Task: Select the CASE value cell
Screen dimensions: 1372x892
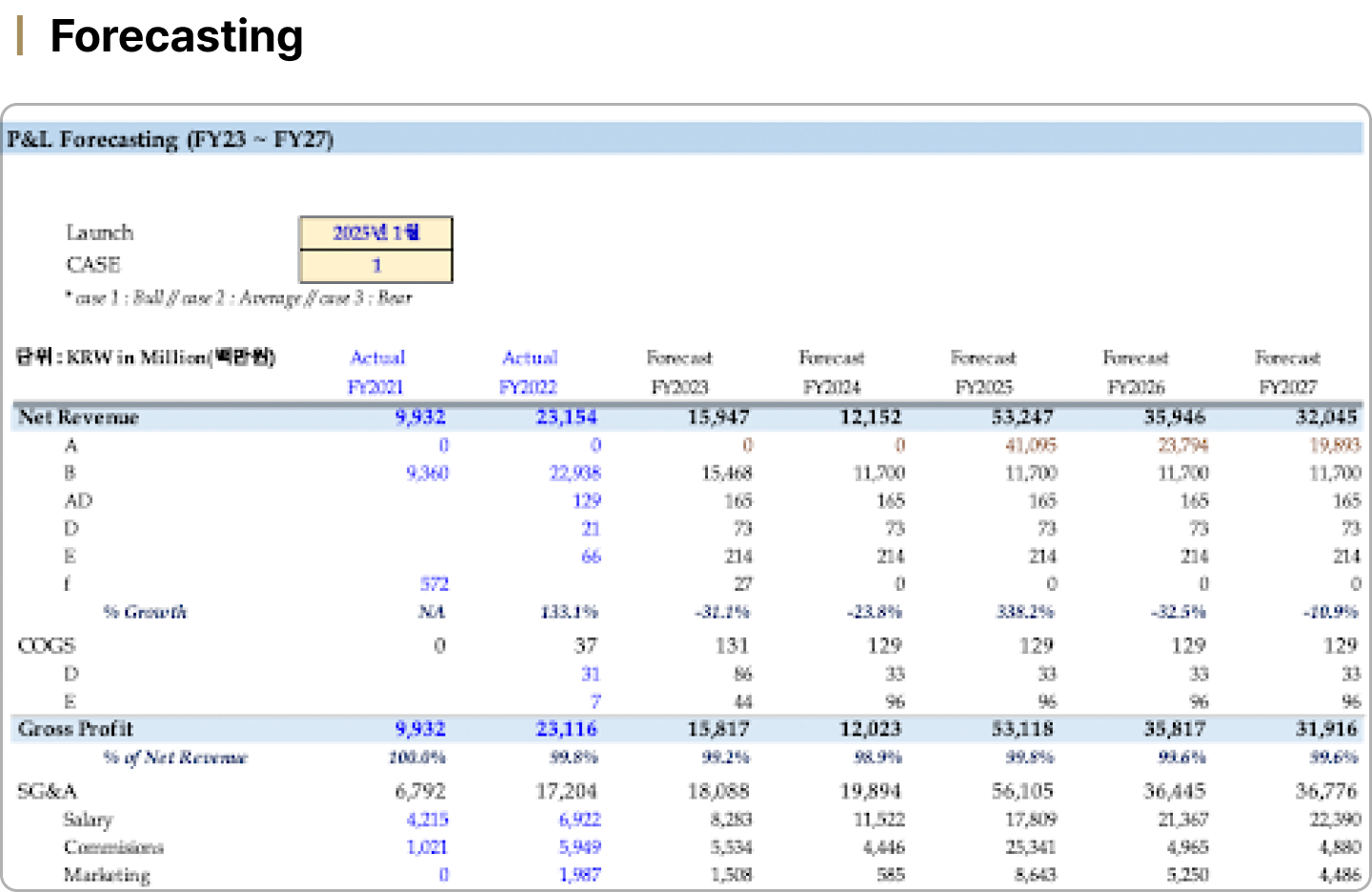Action: coord(376,266)
